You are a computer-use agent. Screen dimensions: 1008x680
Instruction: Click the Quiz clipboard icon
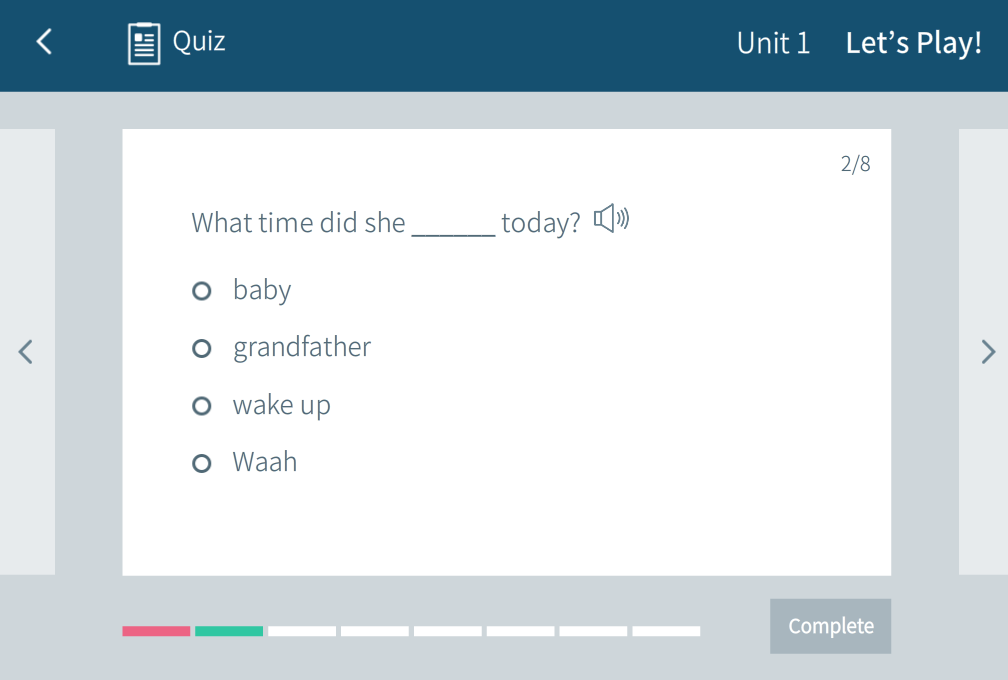pos(144,43)
